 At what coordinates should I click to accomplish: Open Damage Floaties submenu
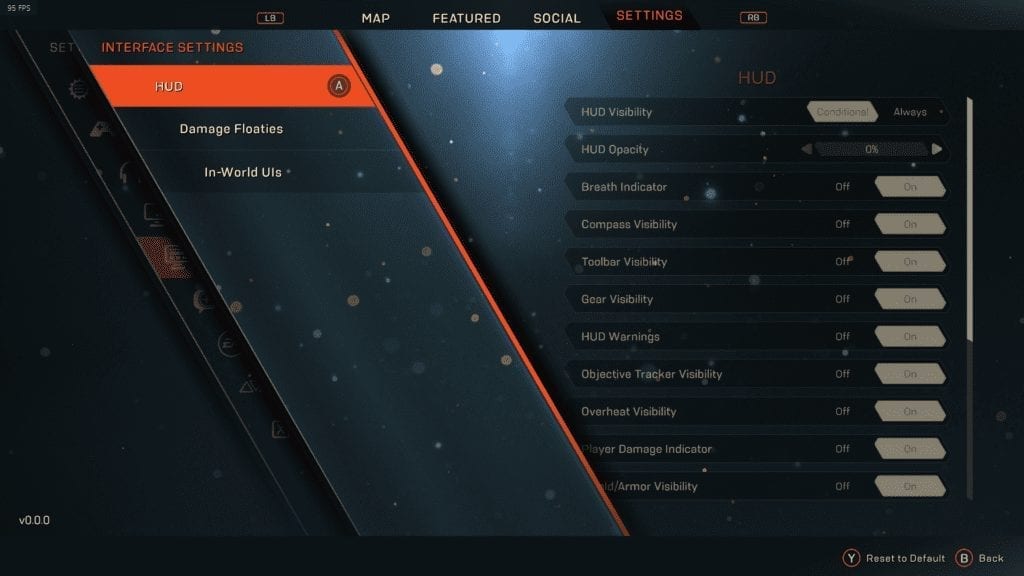point(231,129)
